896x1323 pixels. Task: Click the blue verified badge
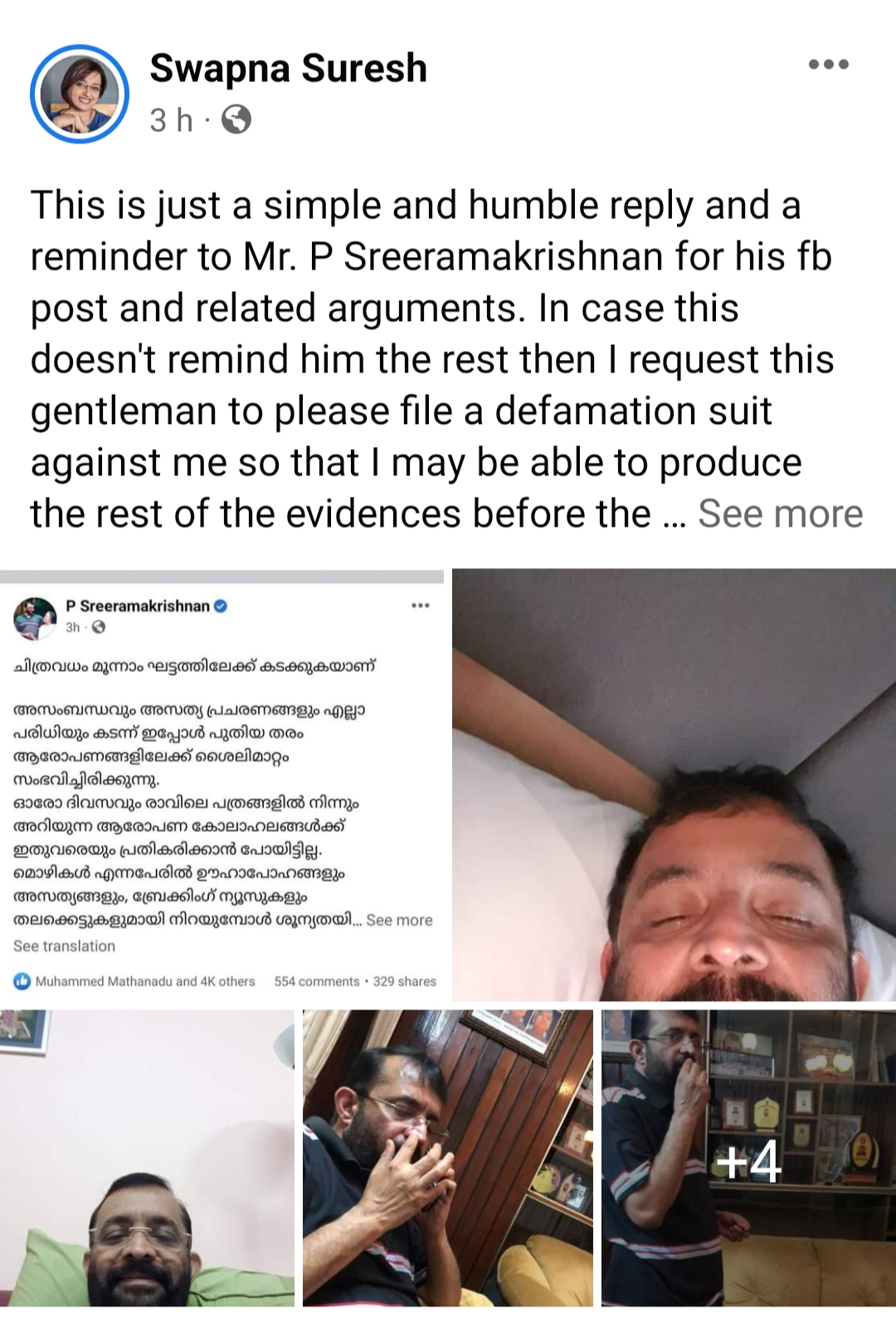[221, 606]
